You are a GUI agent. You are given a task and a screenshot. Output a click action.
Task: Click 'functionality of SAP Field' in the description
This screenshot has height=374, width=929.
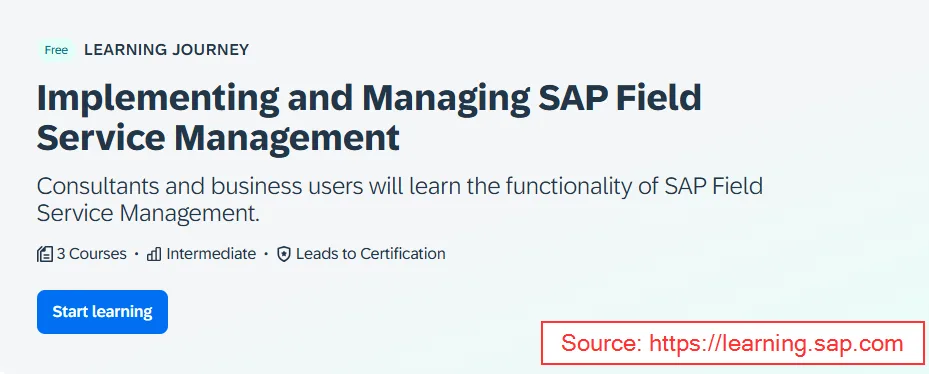click(633, 186)
